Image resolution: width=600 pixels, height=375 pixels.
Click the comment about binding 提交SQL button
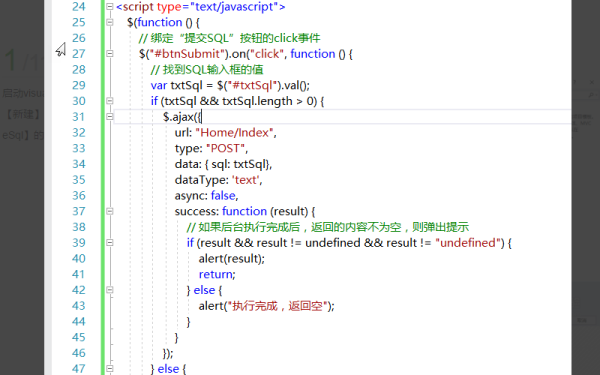[x=230, y=38]
